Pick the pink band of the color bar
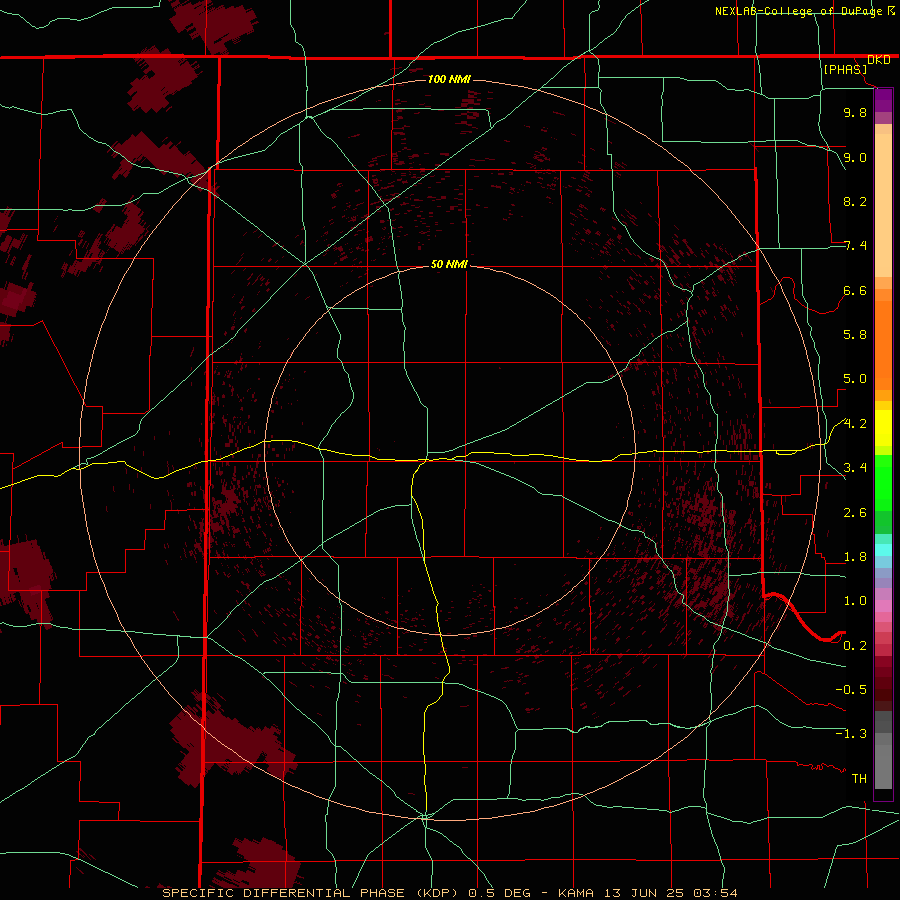The height and width of the screenshot is (900, 900). click(x=883, y=606)
